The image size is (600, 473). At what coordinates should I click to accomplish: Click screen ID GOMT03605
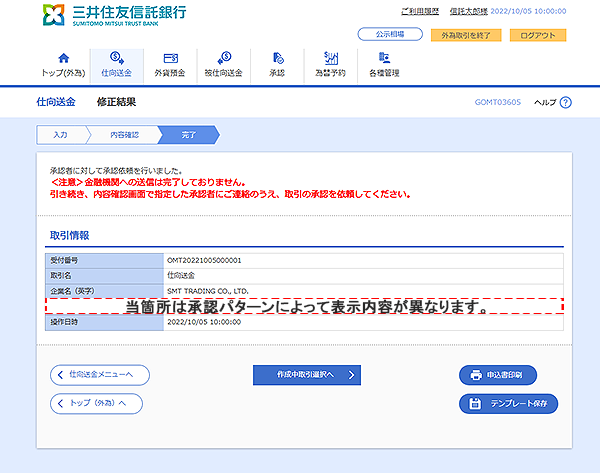(497, 102)
